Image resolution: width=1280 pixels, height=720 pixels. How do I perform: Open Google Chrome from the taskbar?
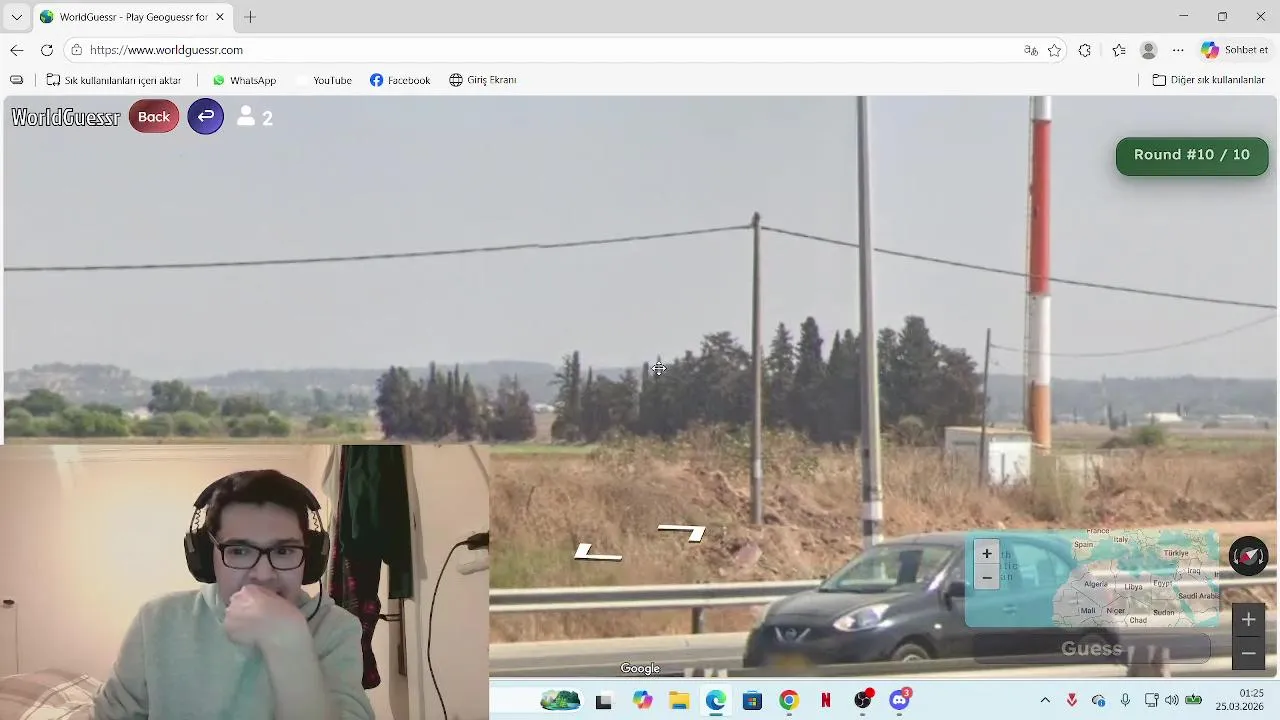789,701
